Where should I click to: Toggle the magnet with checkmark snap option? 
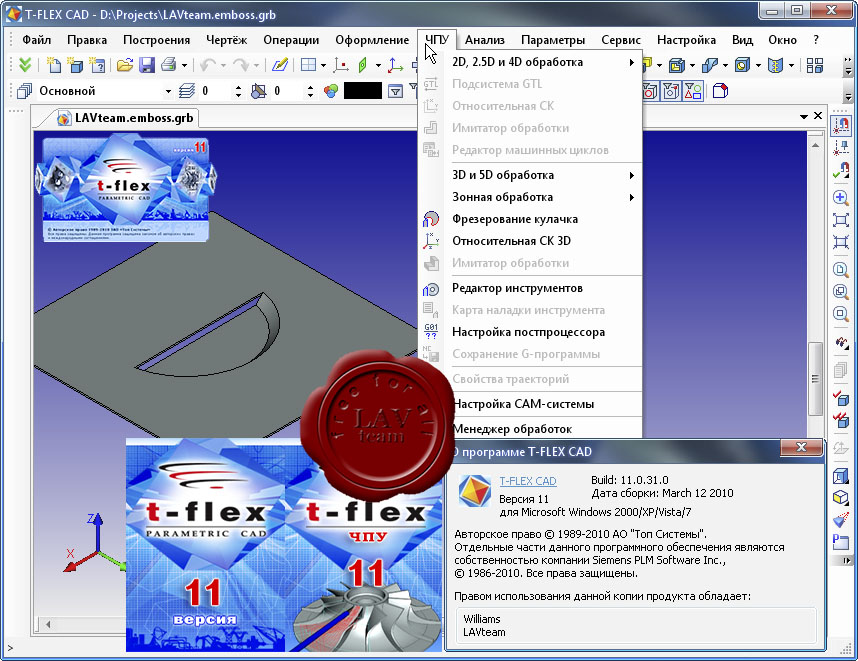tap(840, 170)
